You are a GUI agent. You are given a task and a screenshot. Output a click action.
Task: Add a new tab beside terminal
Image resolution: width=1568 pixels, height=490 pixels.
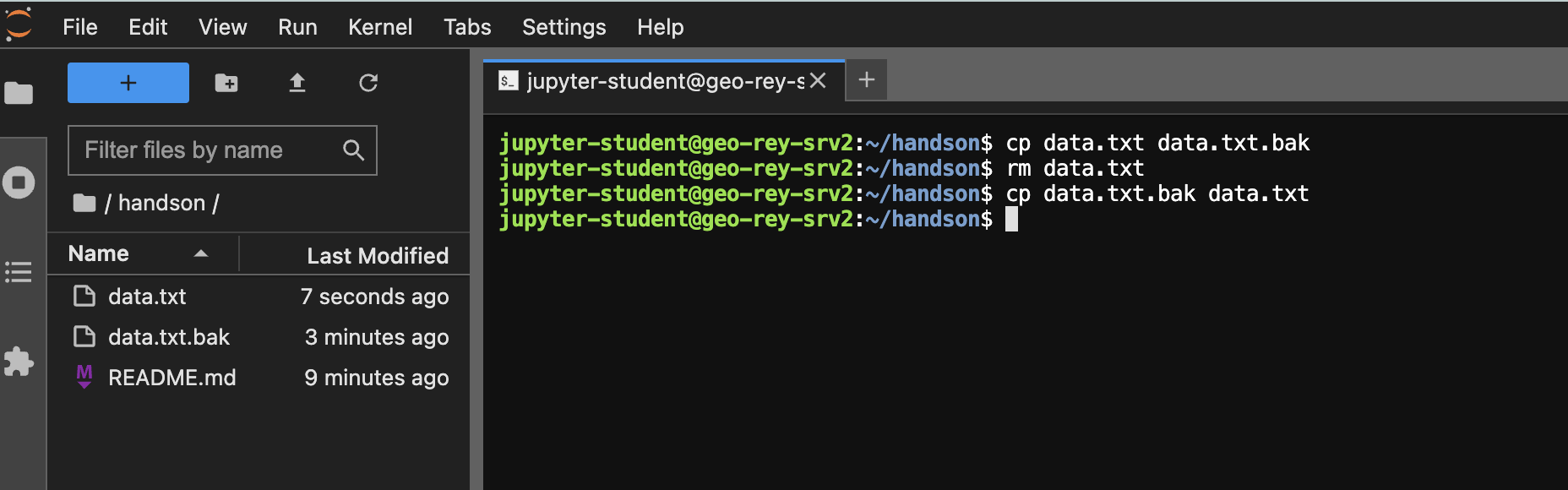(x=866, y=80)
